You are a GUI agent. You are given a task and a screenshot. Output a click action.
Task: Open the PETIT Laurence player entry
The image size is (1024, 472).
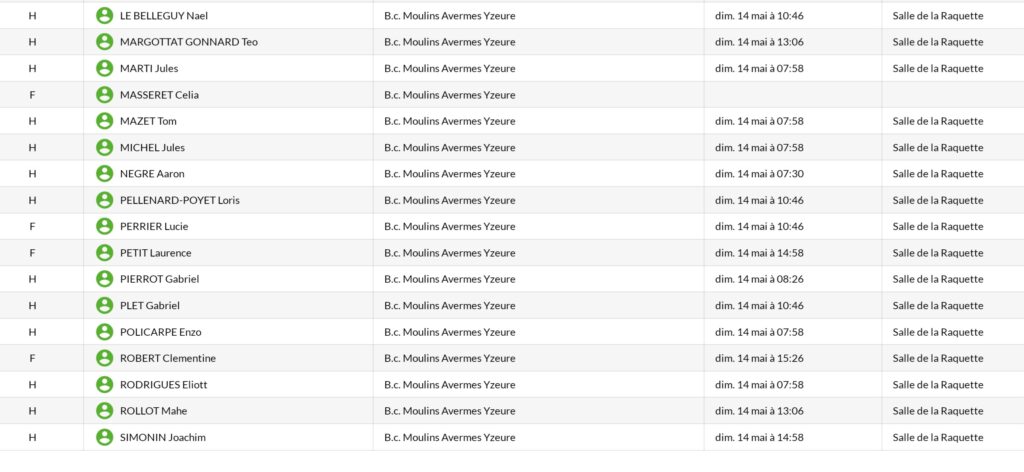pyautogui.click(x=155, y=253)
